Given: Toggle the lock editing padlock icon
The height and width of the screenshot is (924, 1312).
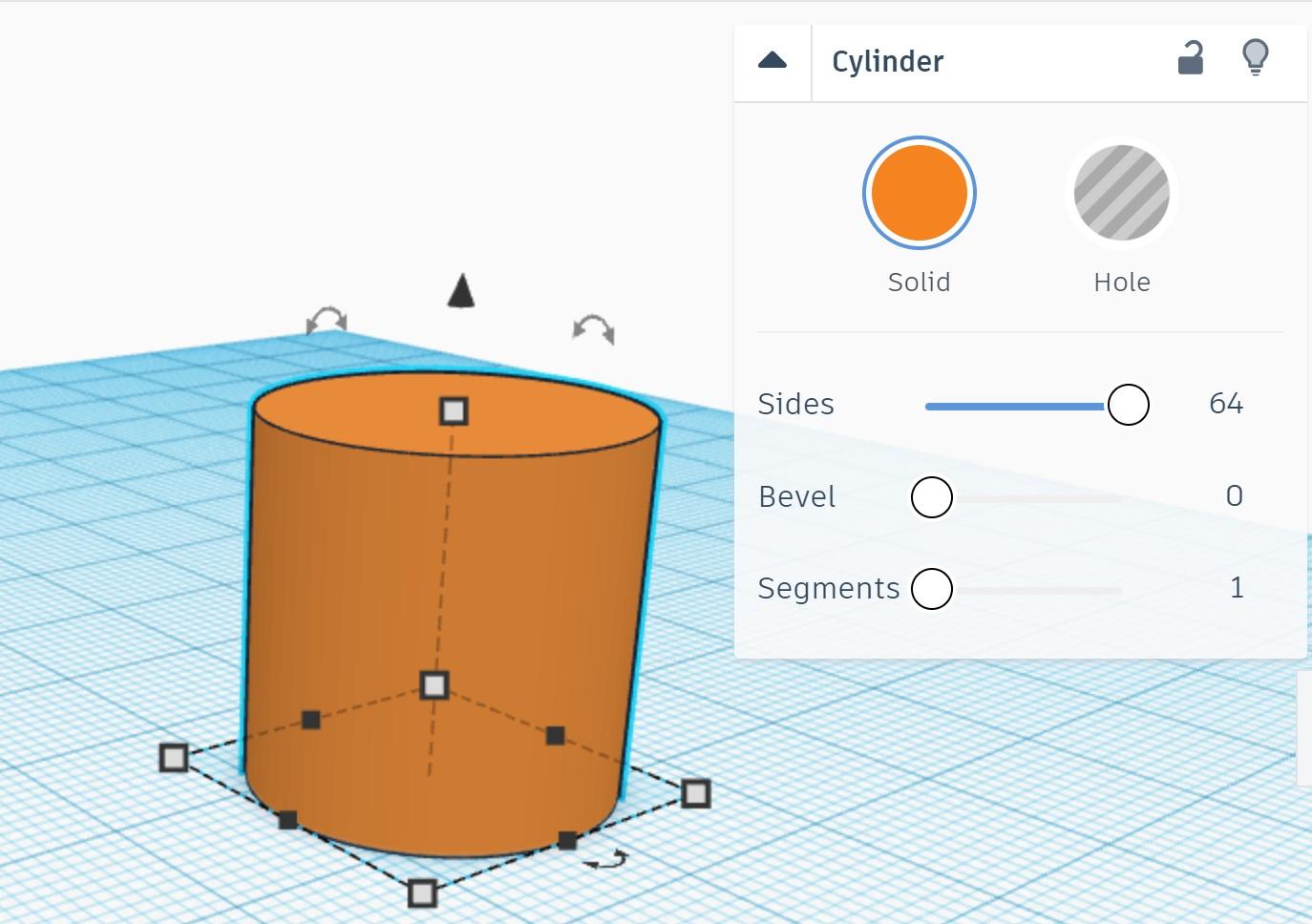Looking at the screenshot, I should 1190,58.
